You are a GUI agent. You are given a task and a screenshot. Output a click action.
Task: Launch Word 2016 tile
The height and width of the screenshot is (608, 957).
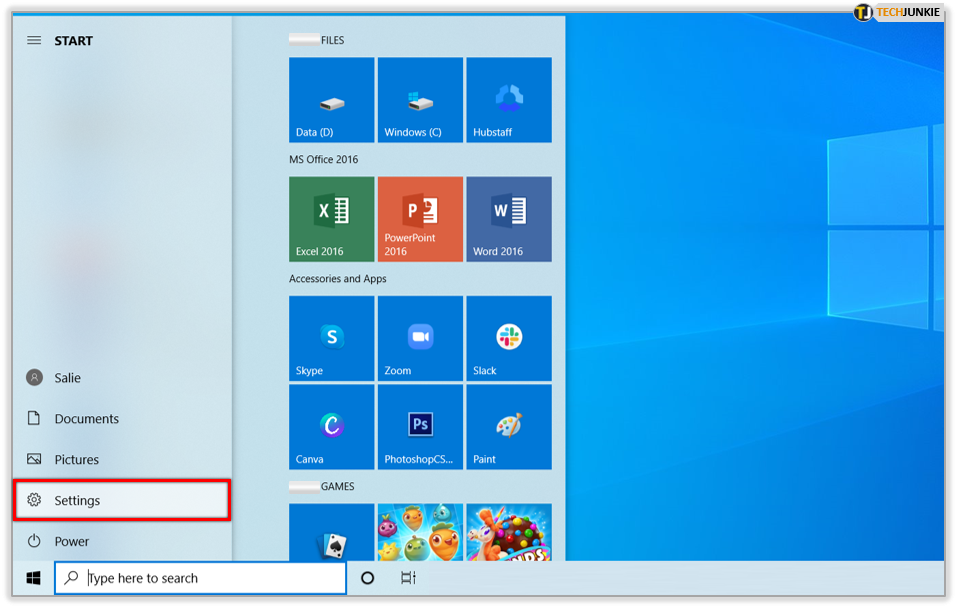click(x=509, y=219)
